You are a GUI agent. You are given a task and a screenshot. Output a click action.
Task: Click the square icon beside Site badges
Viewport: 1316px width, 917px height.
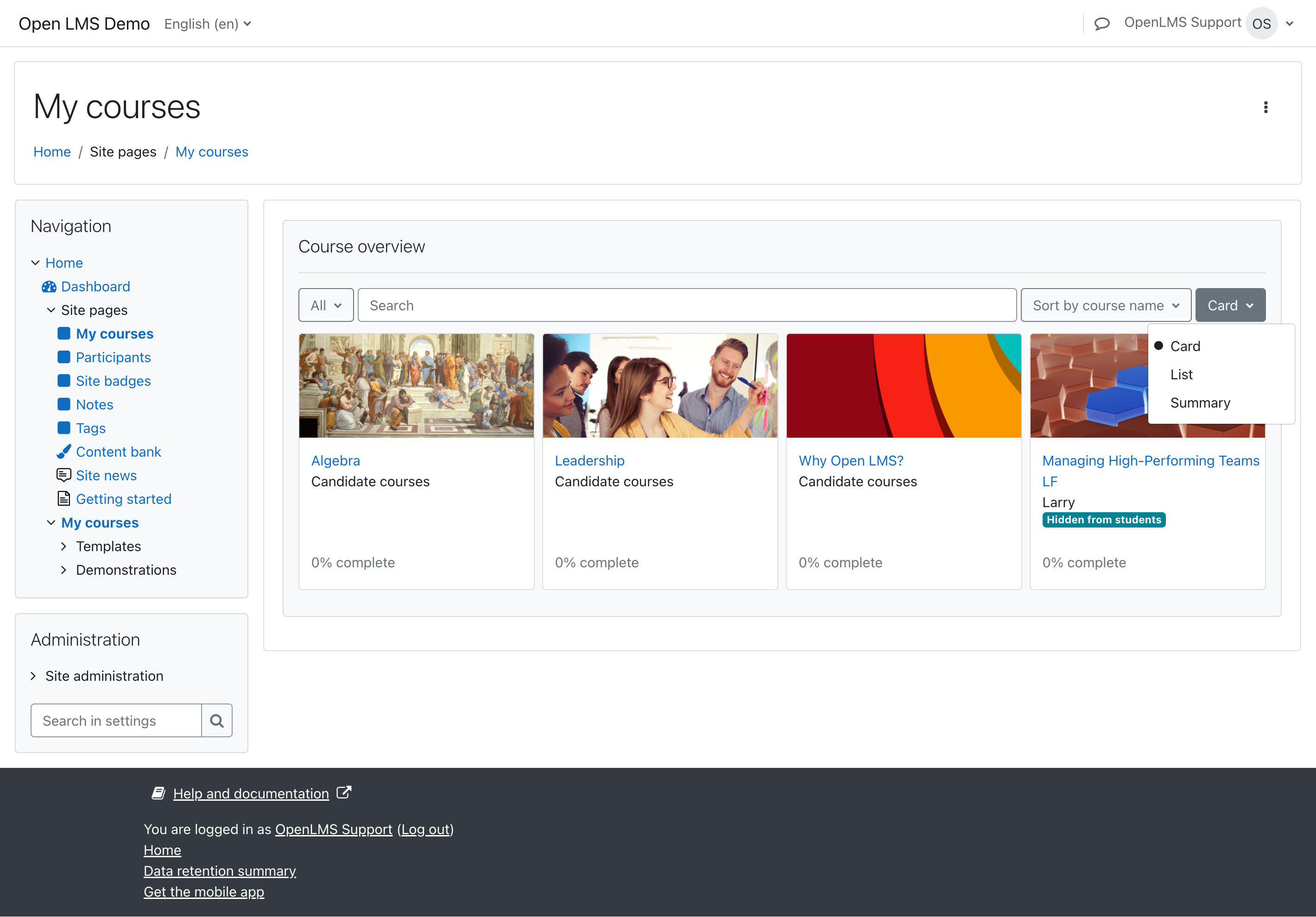[x=63, y=380]
